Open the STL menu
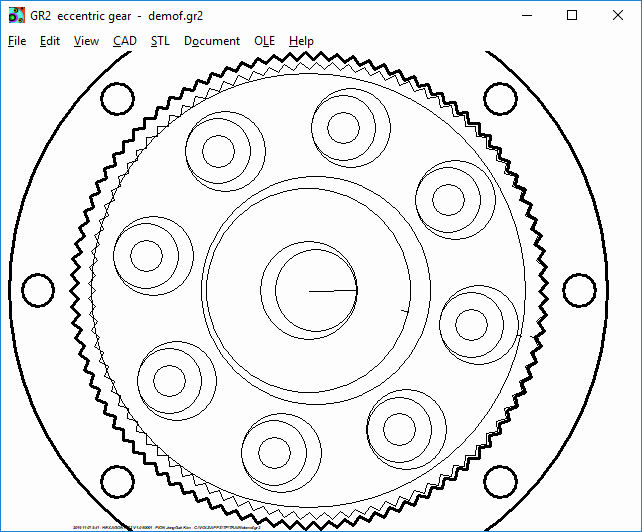Viewport: 642px width, 532px height. (x=160, y=41)
